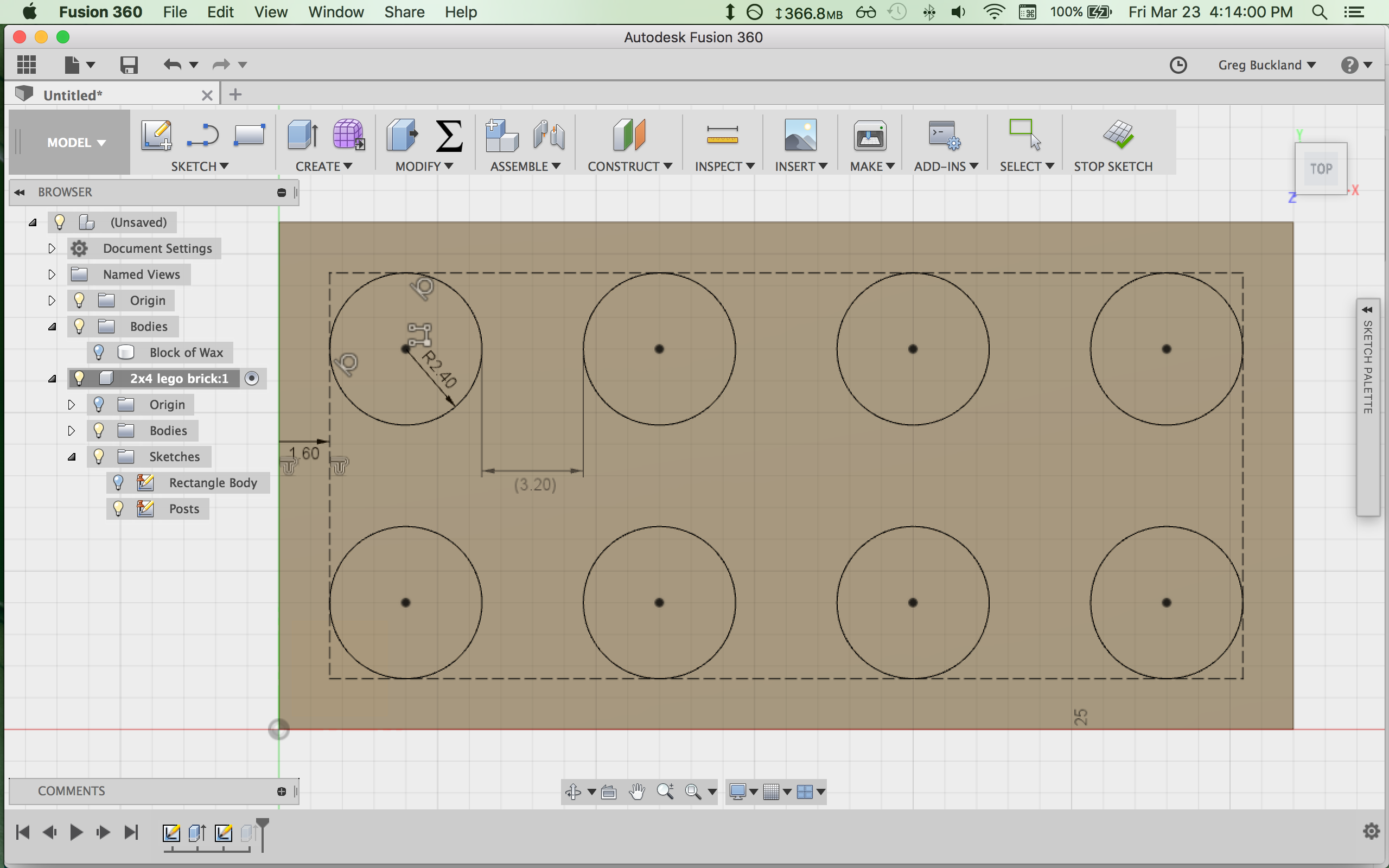Click the Look At icon
Image resolution: width=1389 pixels, height=868 pixels.
click(x=609, y=793)
